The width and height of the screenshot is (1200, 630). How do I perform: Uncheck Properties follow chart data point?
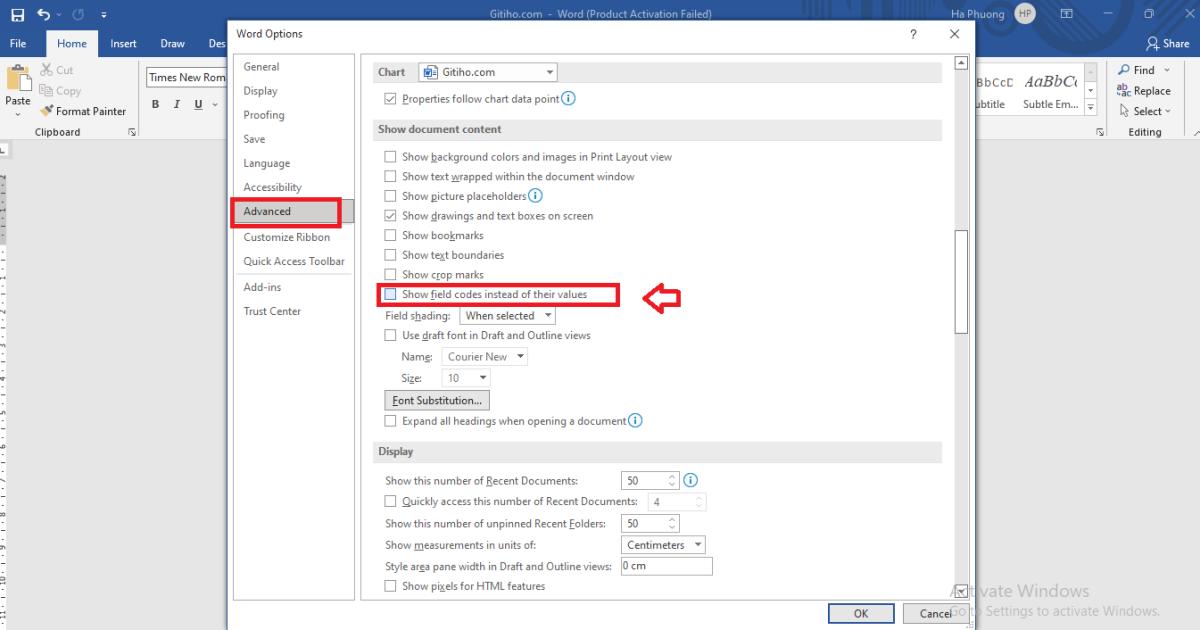coord(391,99)
